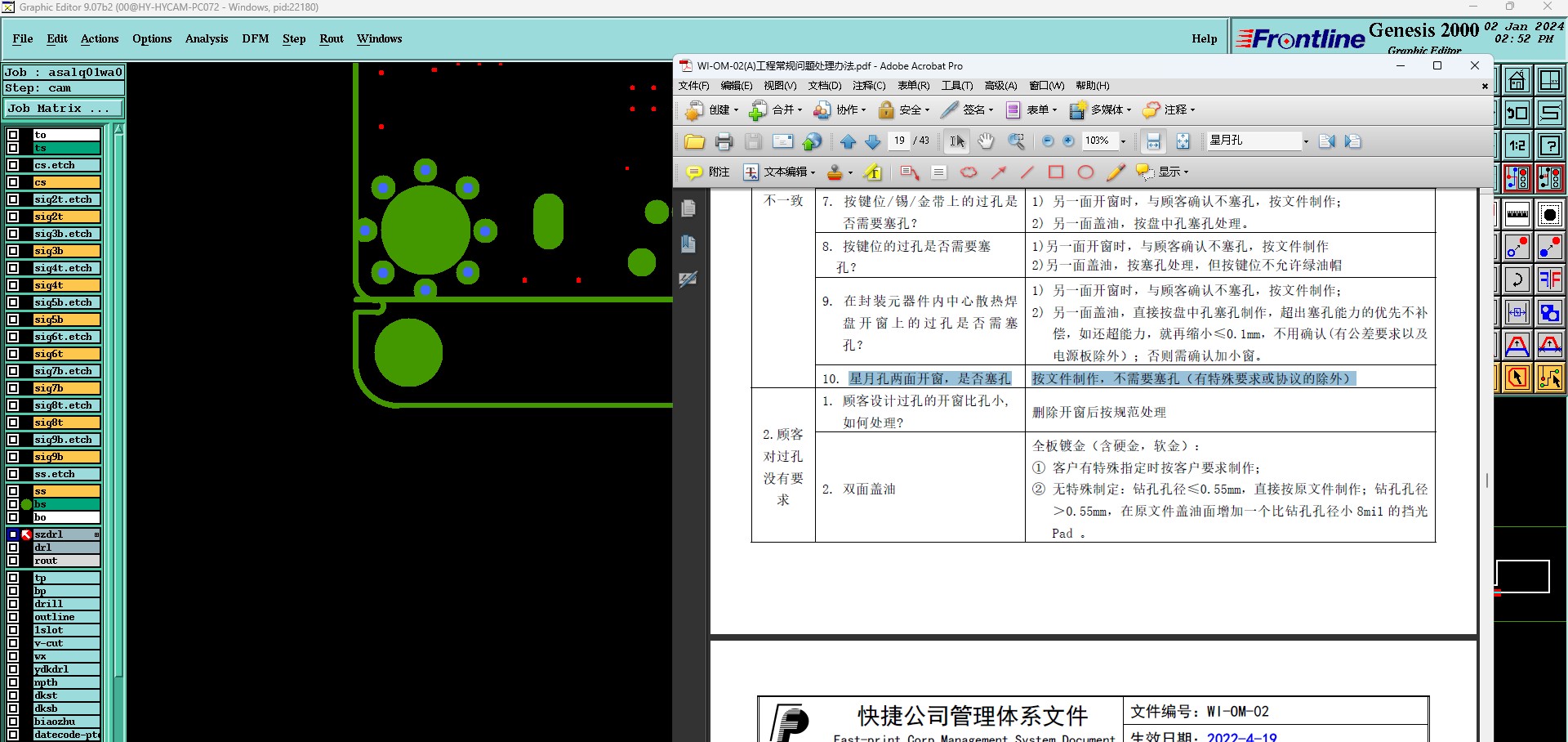Expand the 星月孔 find box dropdown arrow
This screenshot has height=742, width=1568.
point(1305,141)
